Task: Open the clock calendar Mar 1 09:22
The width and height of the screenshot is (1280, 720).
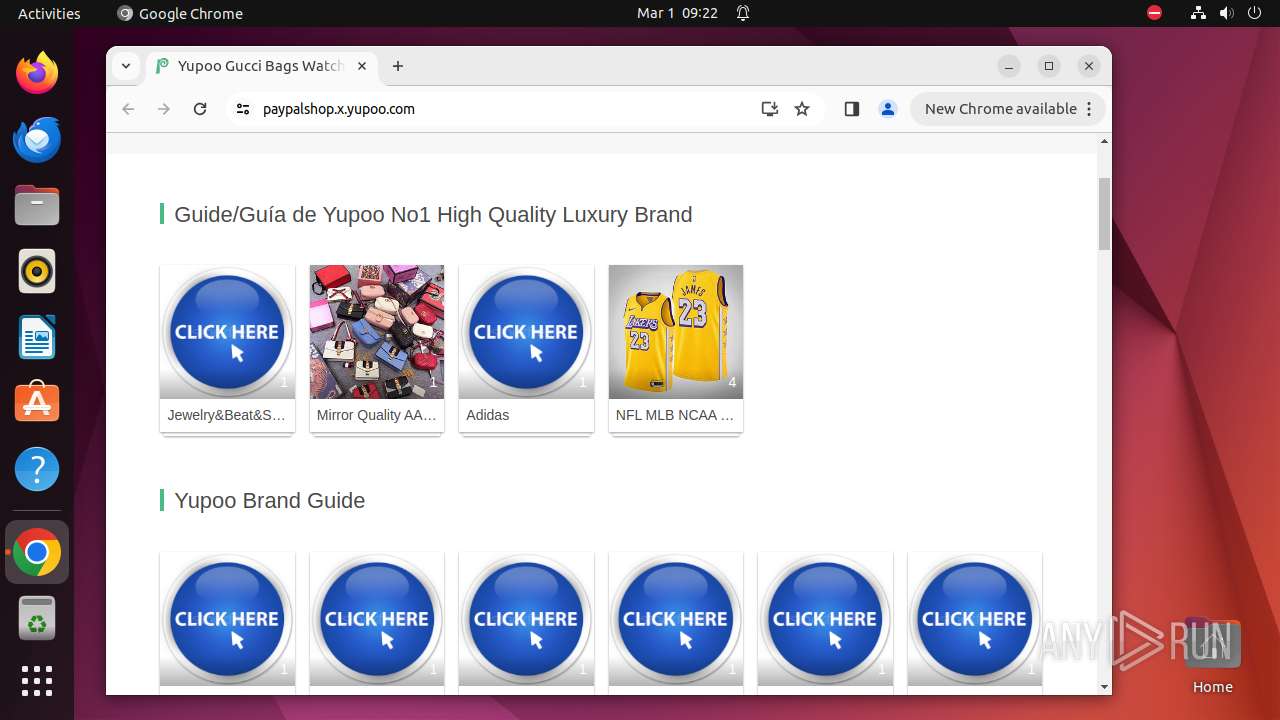Action: [x=677, y=13]
